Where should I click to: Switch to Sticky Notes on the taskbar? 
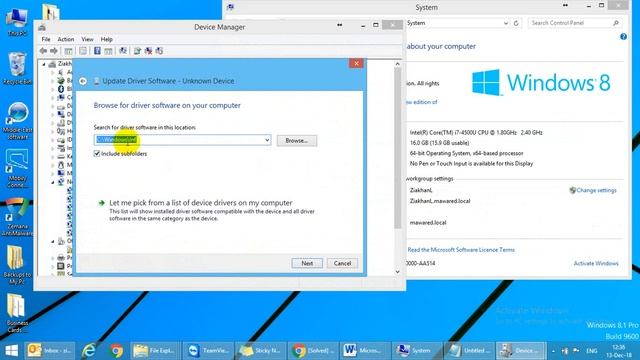[x=260, y=350]
